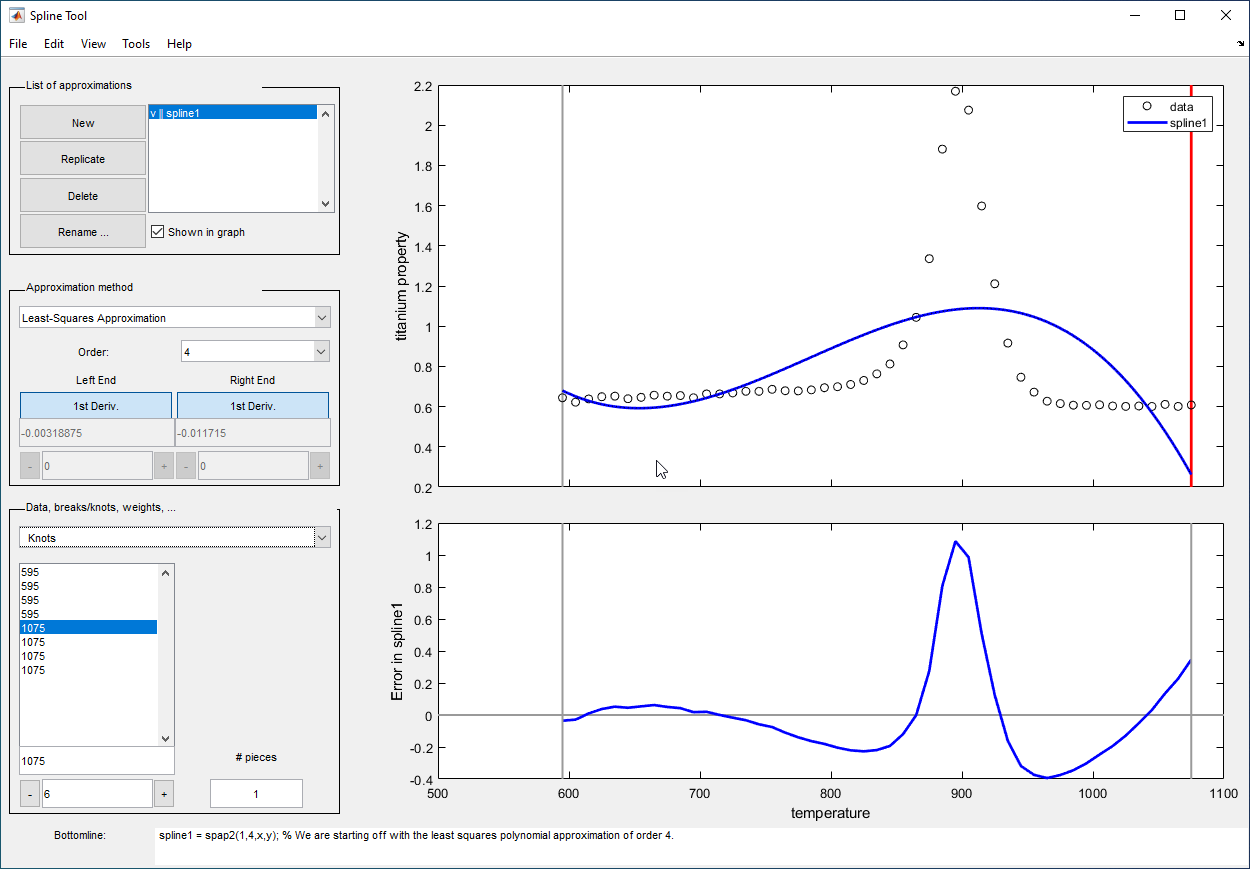The height and width of the screenshot is (869, 1250).
Task: Click the plus button beside knot value 6
Action: coord(164,794)
